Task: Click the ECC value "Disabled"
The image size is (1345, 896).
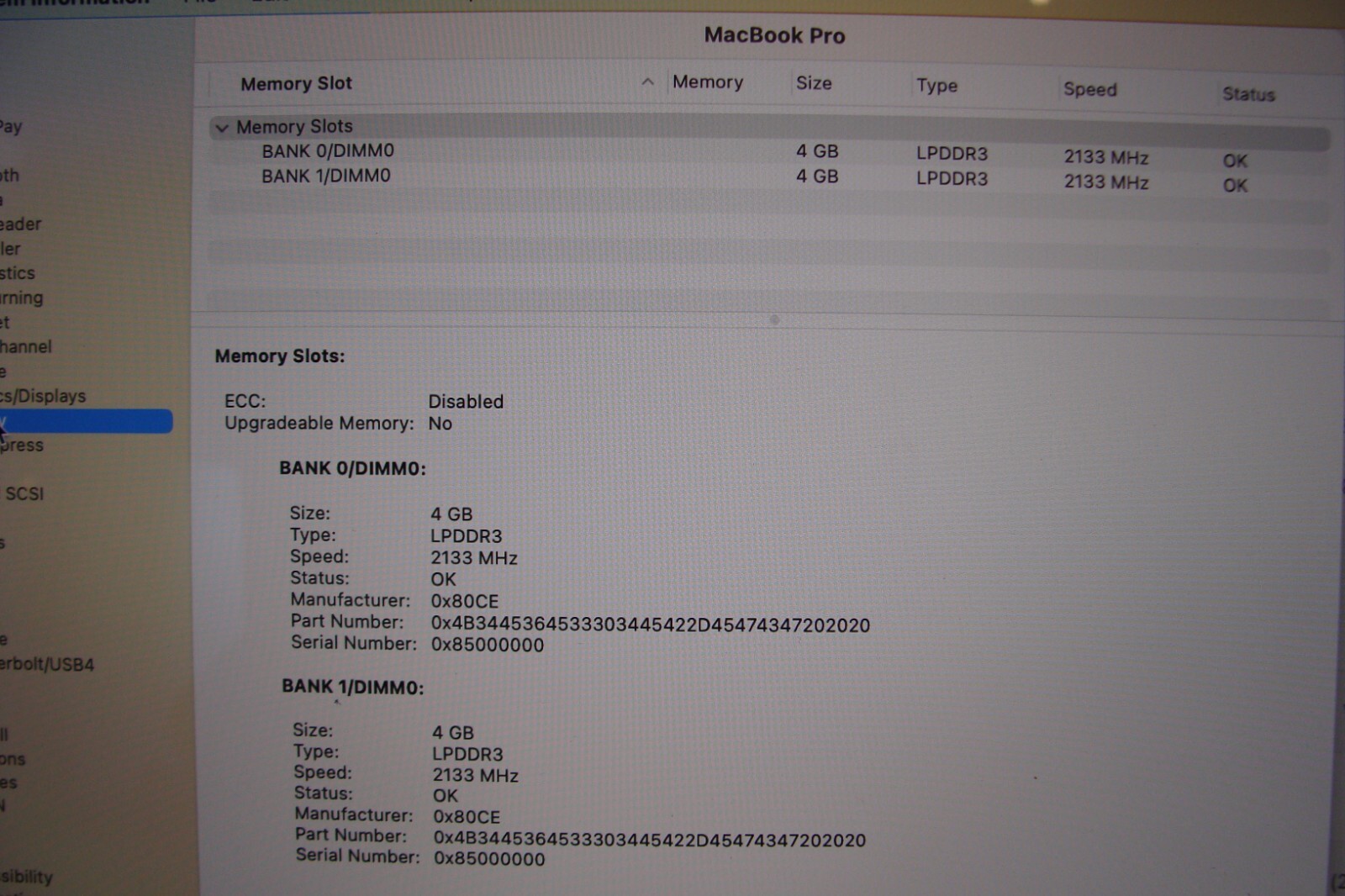Action: coord(466,401)
